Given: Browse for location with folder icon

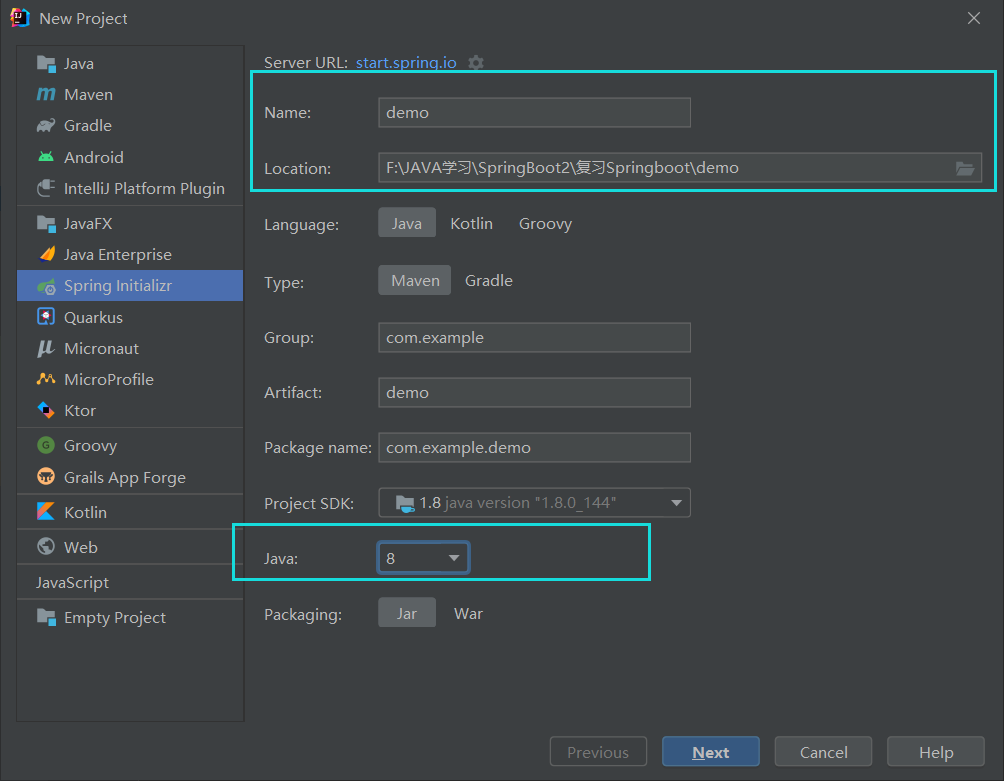Looking at the screenshot, I should click(x=965, y=168).
